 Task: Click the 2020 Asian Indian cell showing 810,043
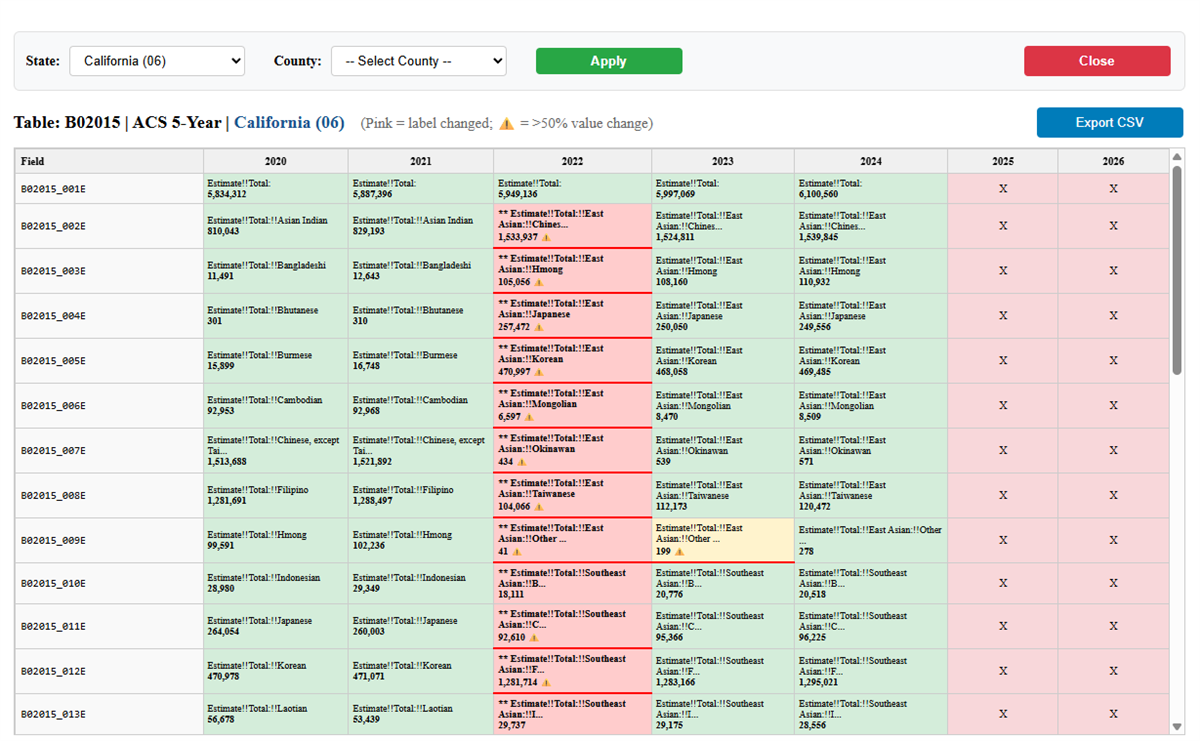tap(276, 226)
